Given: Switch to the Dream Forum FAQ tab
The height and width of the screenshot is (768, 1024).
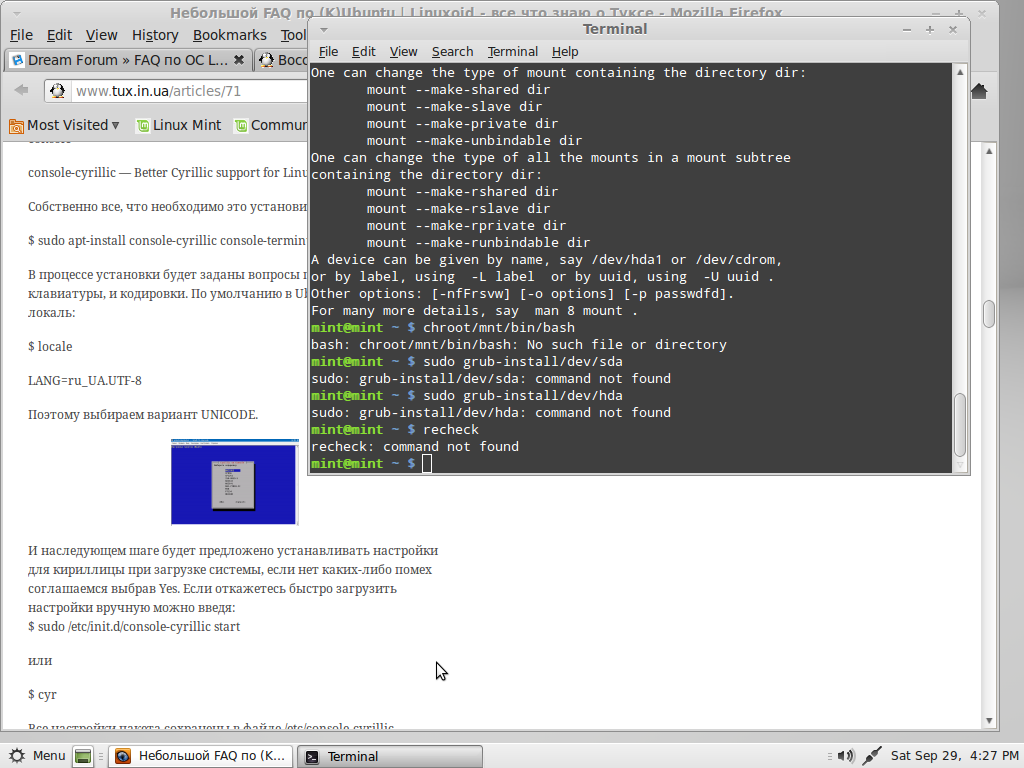Looking at the screenshot, I should [127, 60].
